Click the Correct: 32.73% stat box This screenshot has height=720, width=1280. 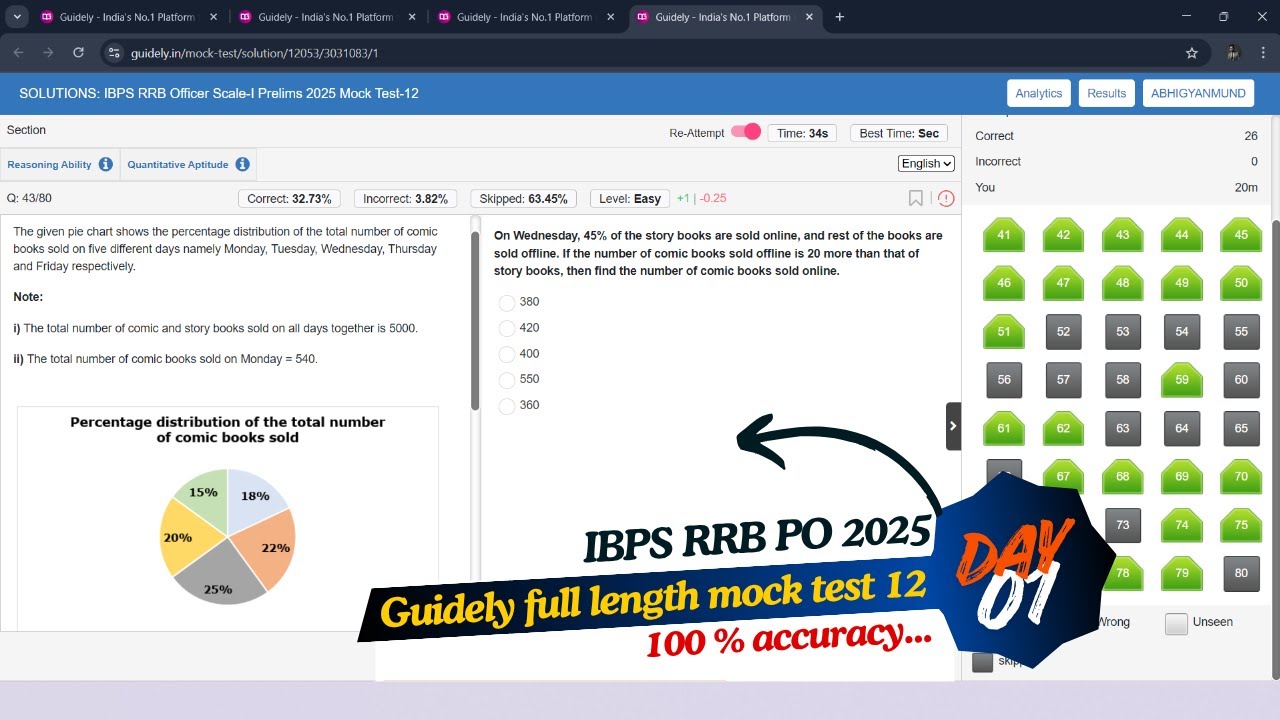click(290, 198)
